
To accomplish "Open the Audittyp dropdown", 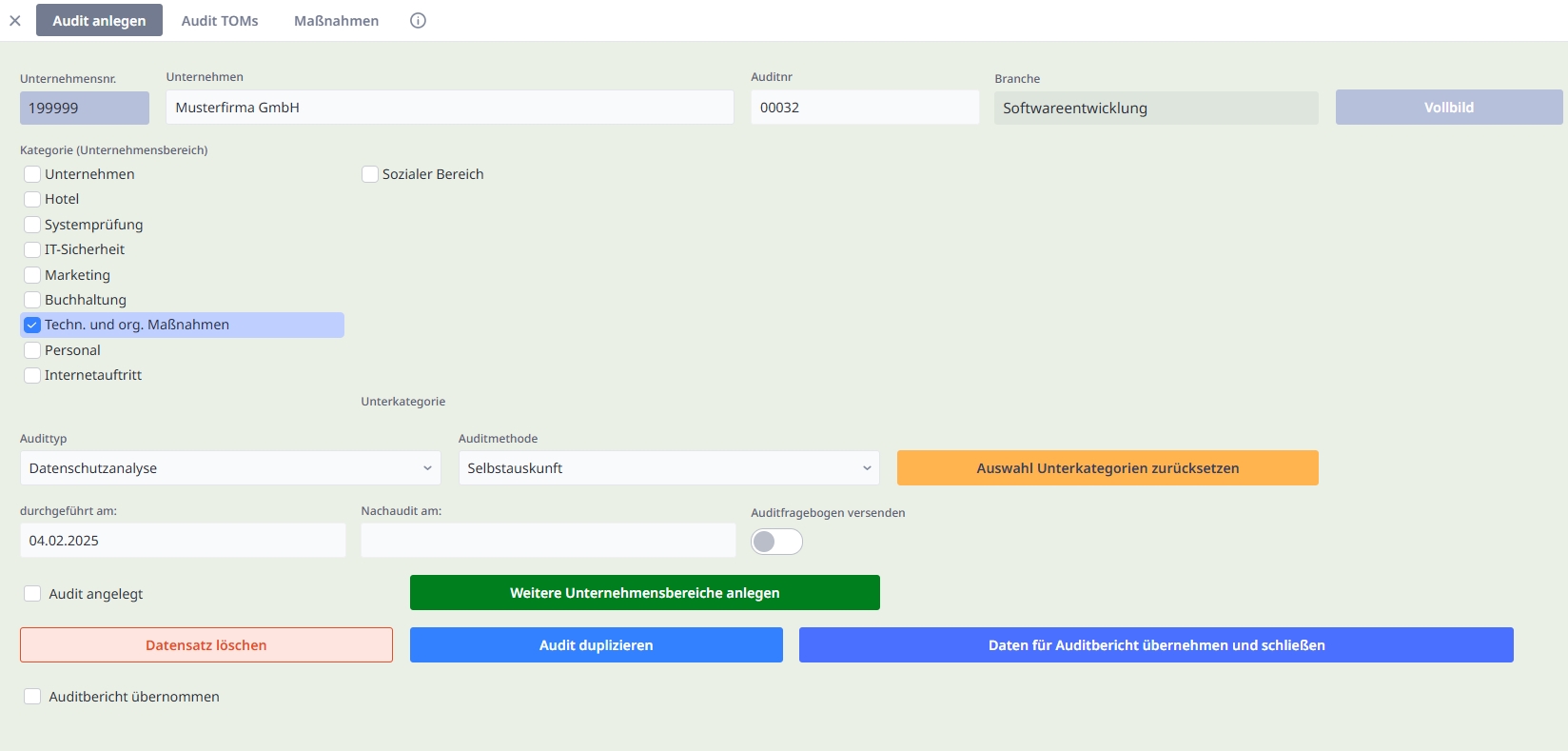I will [x=230, y=468].
